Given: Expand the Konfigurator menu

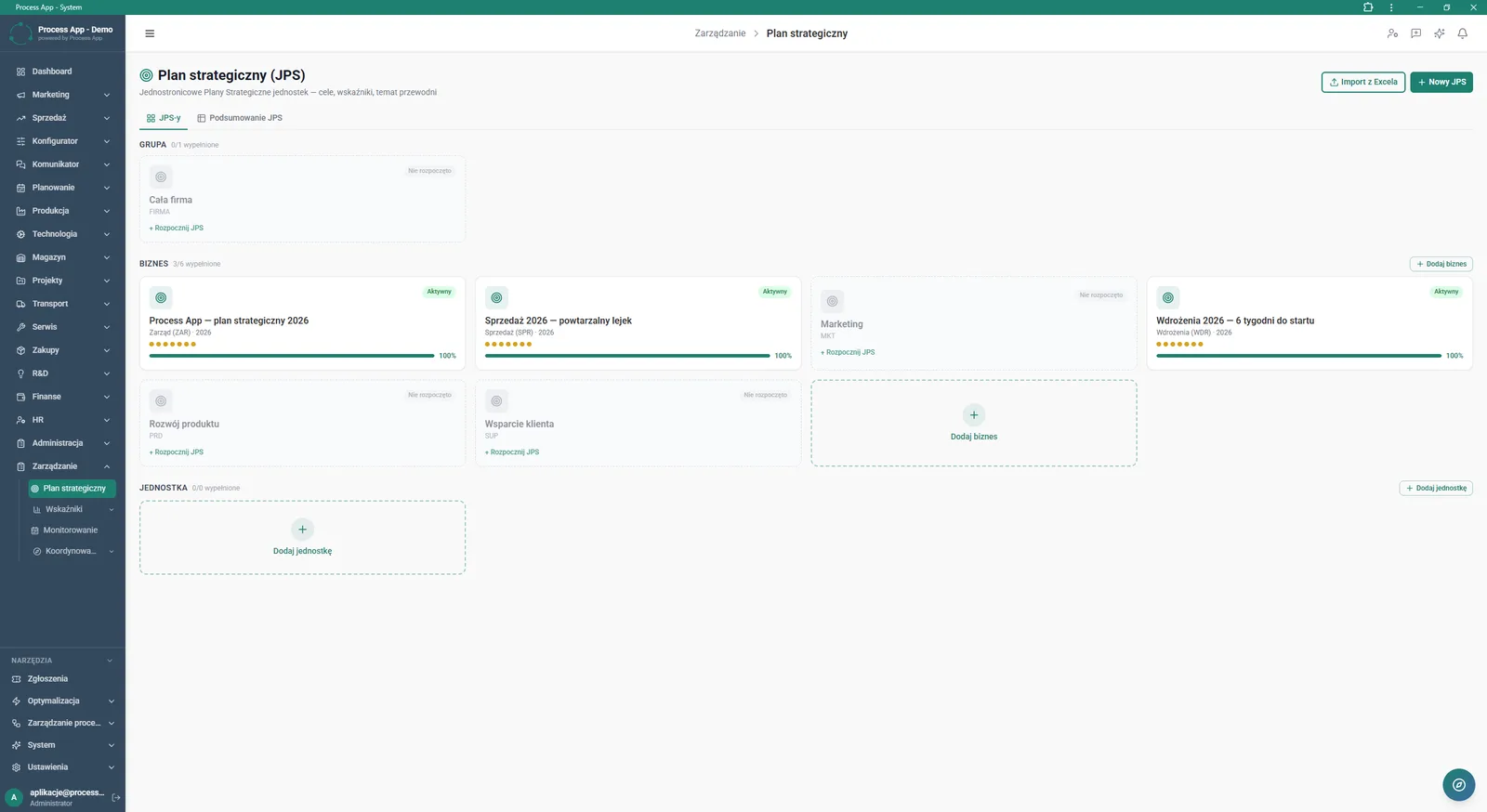Looking at the screenshot, I should [x=62, y=141].
